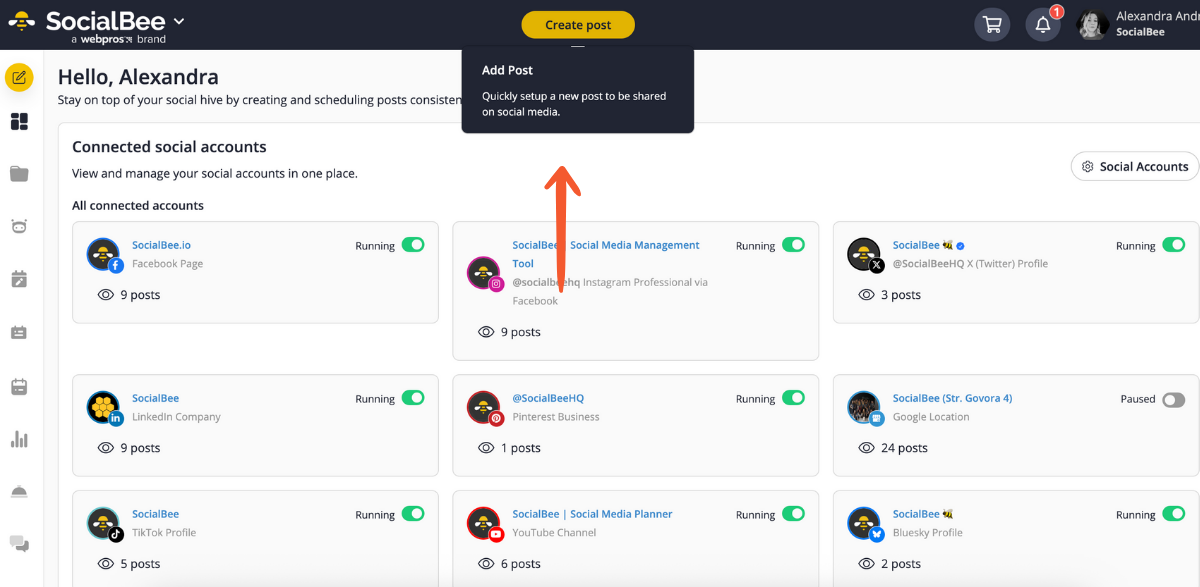
Task: Open the AI robot sidebar icon
Action: point(19,227)
